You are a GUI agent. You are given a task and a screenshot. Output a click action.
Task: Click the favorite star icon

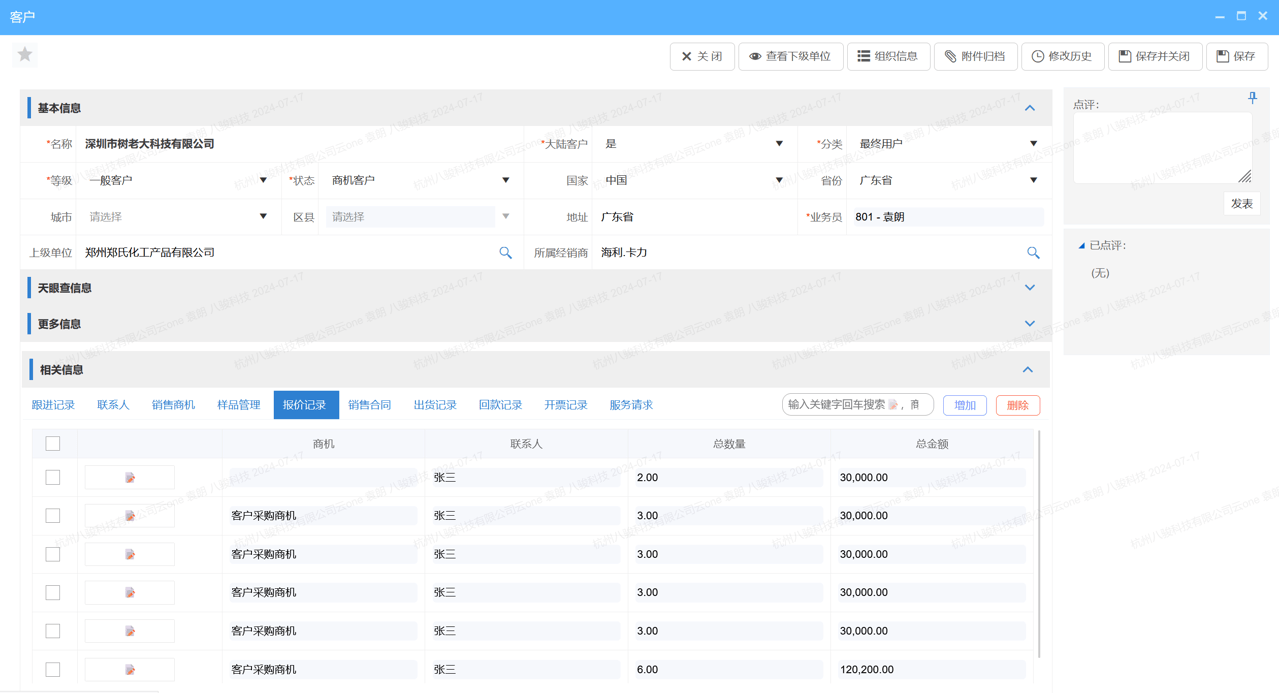(x=25, y=55)
